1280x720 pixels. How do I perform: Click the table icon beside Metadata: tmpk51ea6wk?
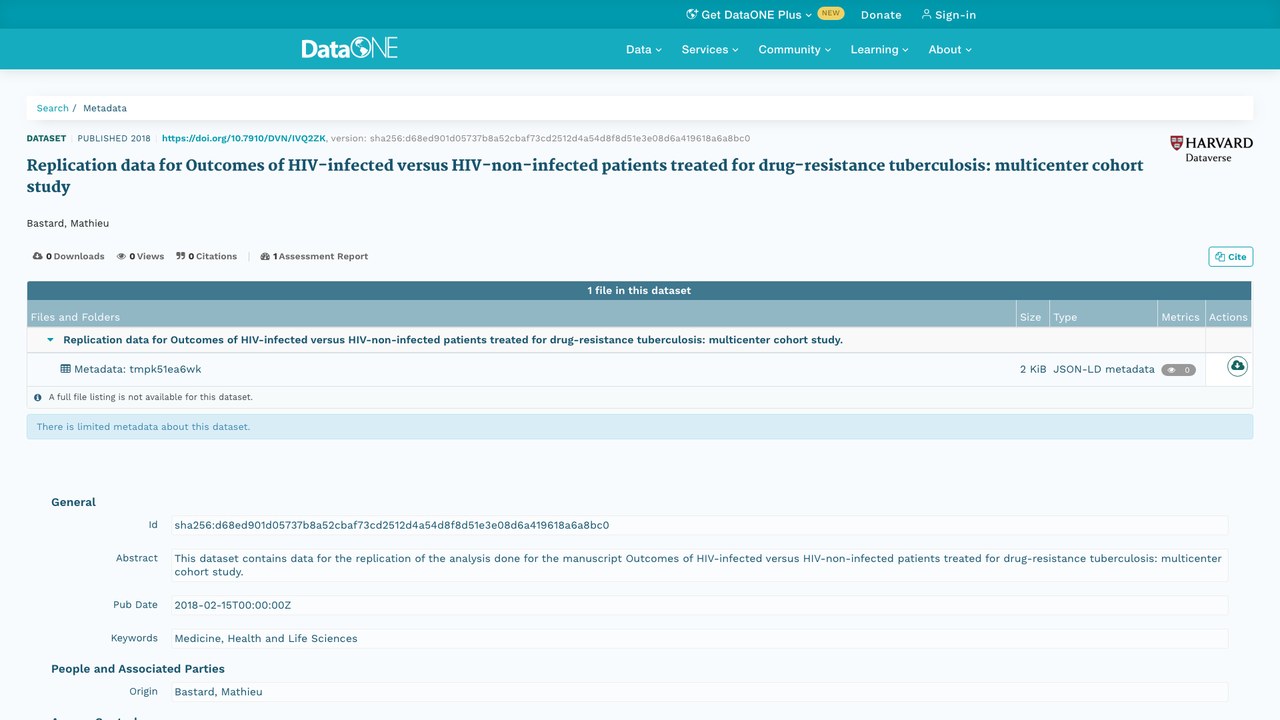point(66,369)
